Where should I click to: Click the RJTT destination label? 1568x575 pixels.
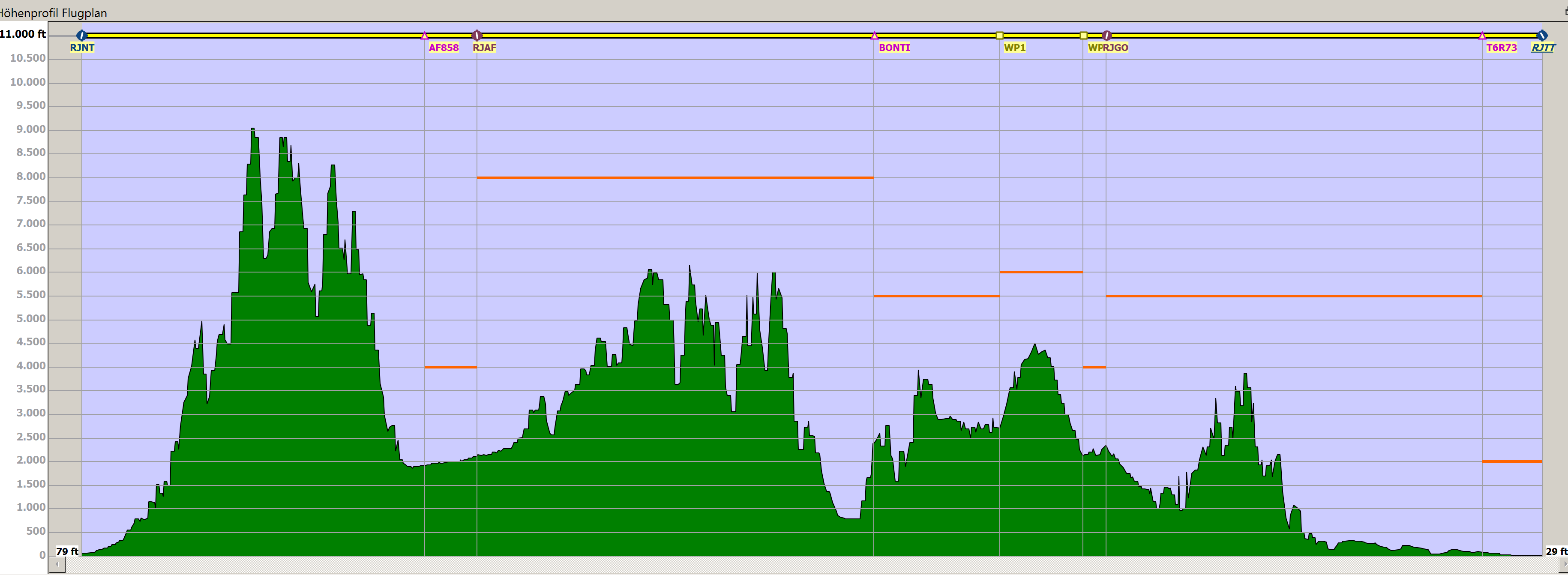1543,48
